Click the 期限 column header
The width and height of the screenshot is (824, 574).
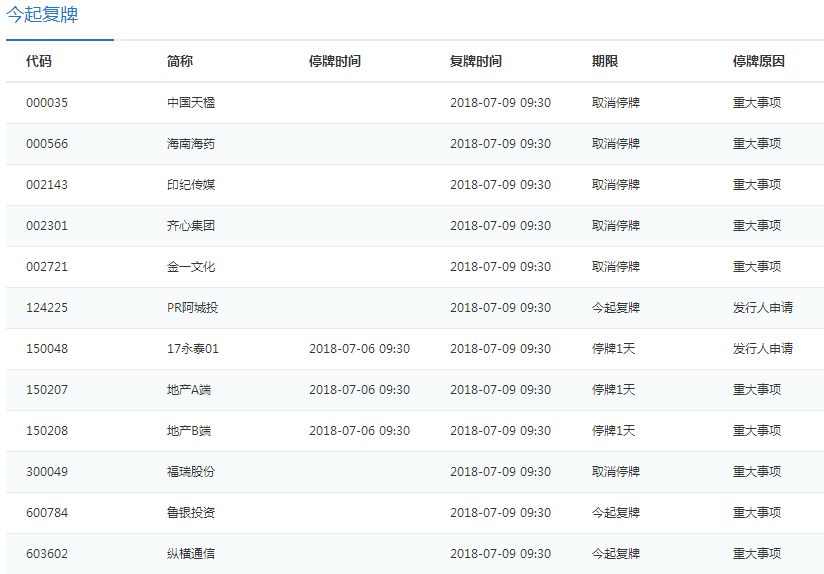(605, 61)
